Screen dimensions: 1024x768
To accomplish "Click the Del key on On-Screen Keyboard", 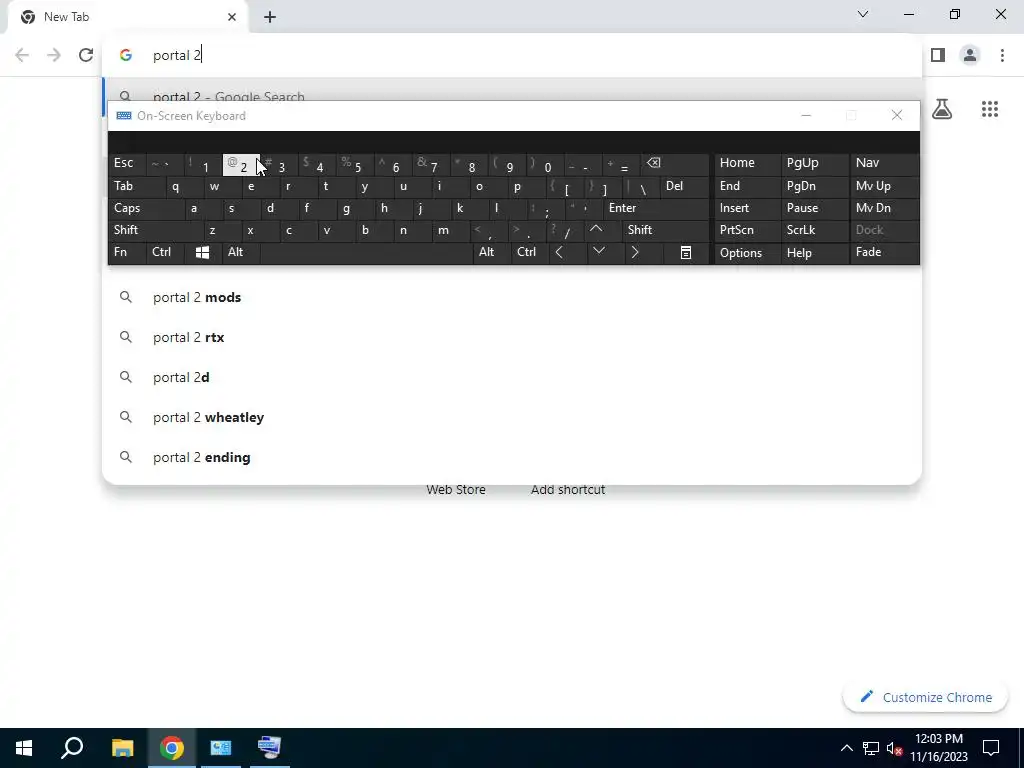I will [x=684, y=186].
